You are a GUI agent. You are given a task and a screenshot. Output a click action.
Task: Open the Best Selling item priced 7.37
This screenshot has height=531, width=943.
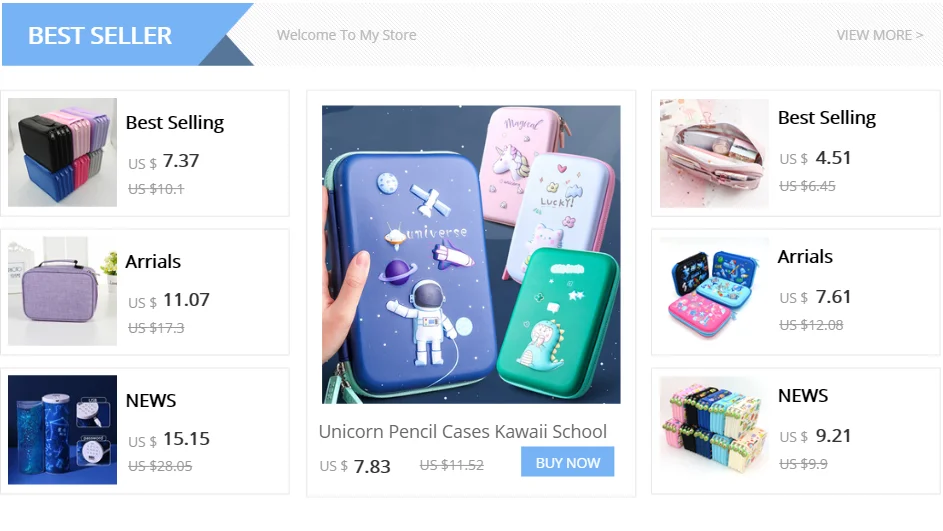click(x=145, y=153)
